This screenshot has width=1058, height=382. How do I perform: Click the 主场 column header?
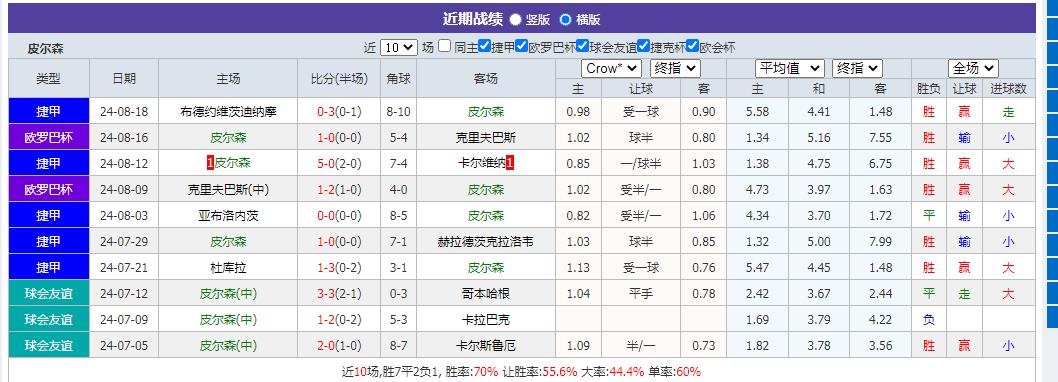click(x=228, y=78)
